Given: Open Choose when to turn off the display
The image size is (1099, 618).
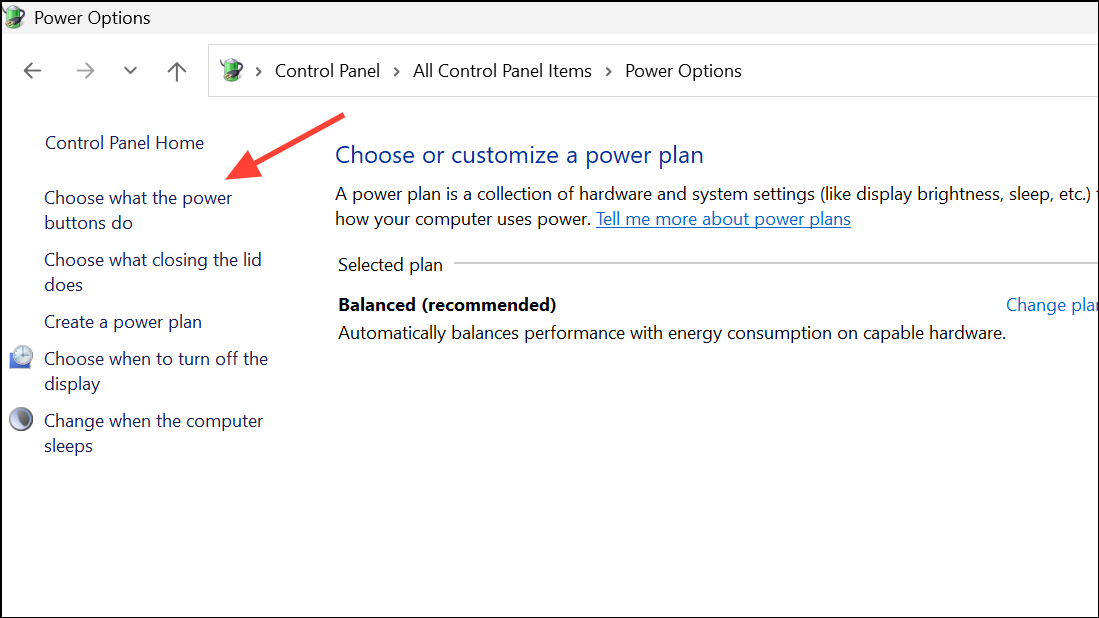Looking at the screenshot, I should (x=156, y=370).
